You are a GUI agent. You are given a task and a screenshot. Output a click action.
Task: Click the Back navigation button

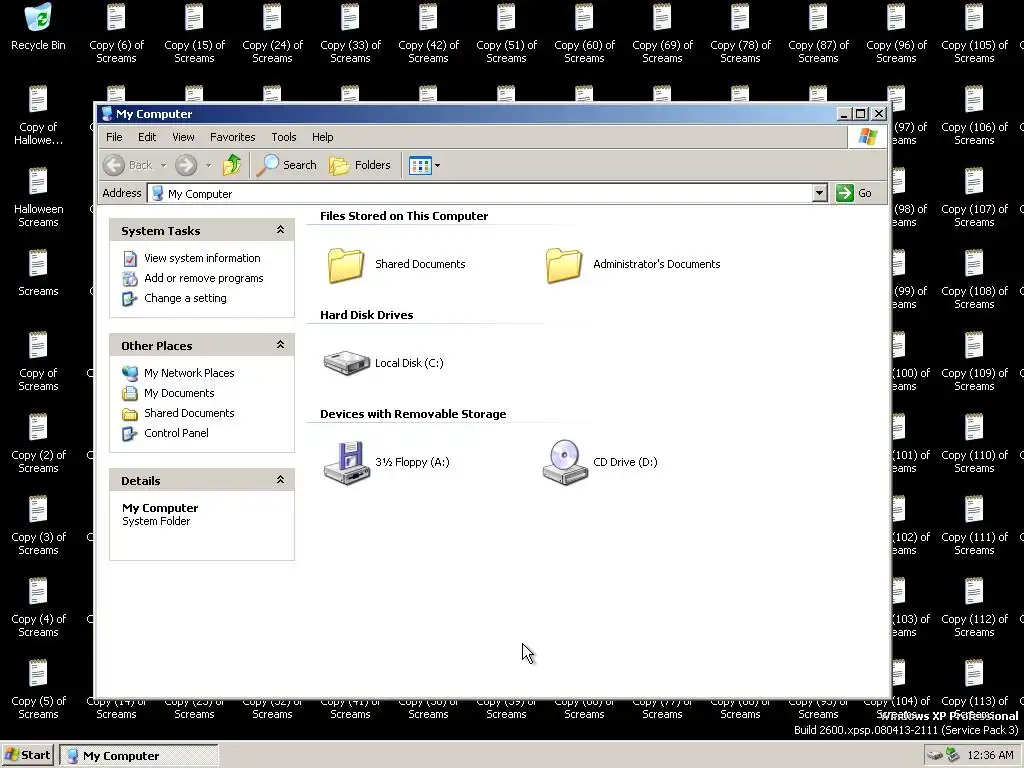coord(128,165)
